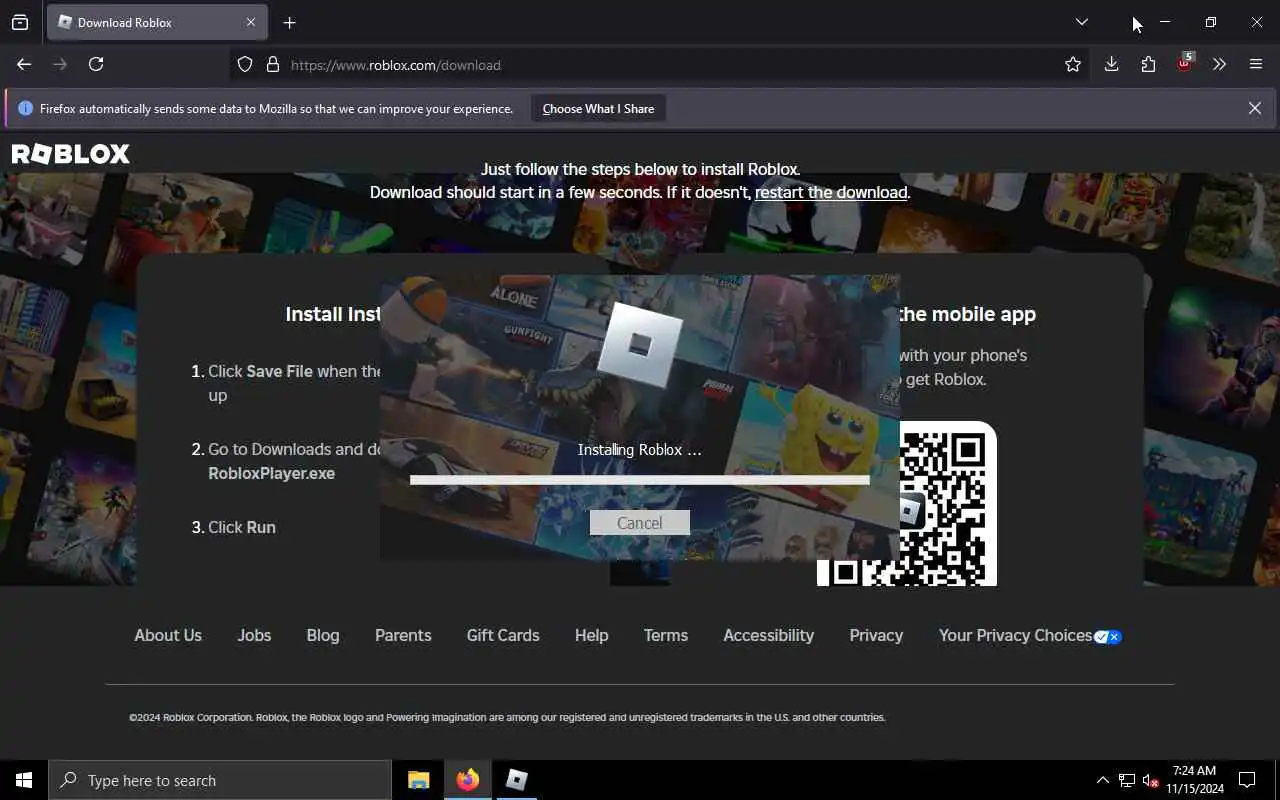Open the muted volume tray icon
The image size is (1280, 800).
pos(1150,780)
